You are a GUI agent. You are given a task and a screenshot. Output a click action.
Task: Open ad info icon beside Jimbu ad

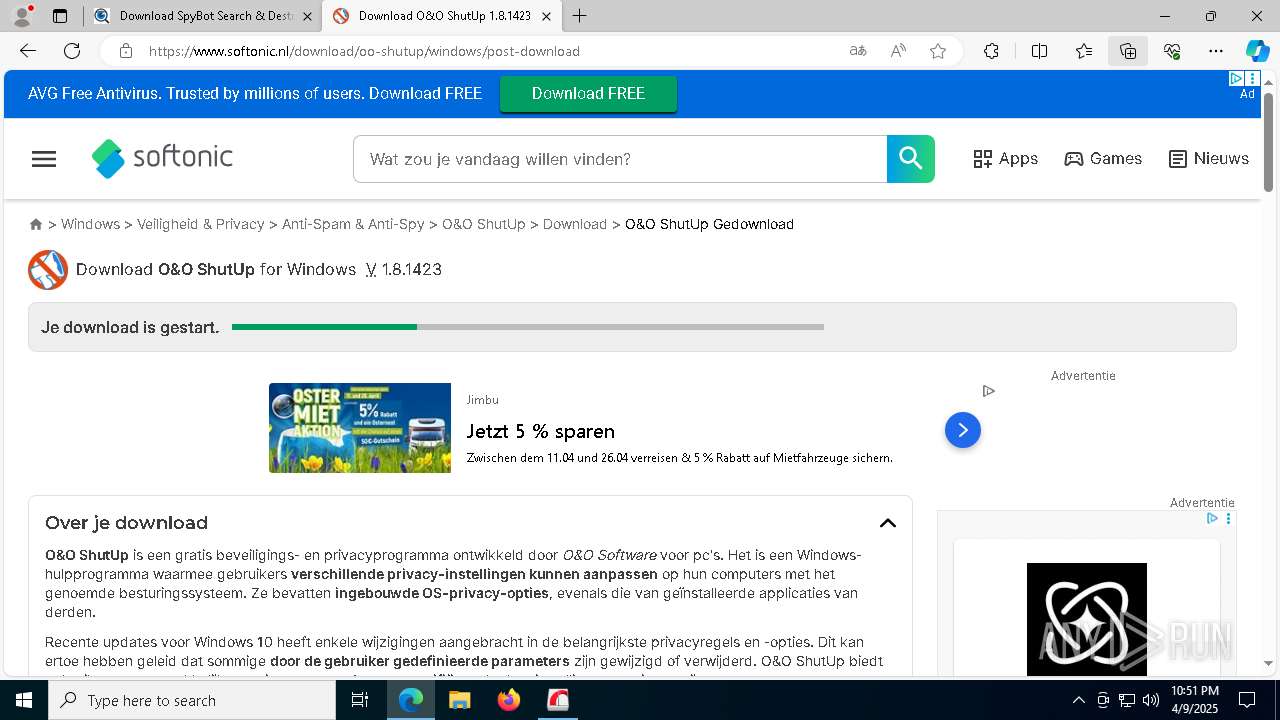coord(988,391)
